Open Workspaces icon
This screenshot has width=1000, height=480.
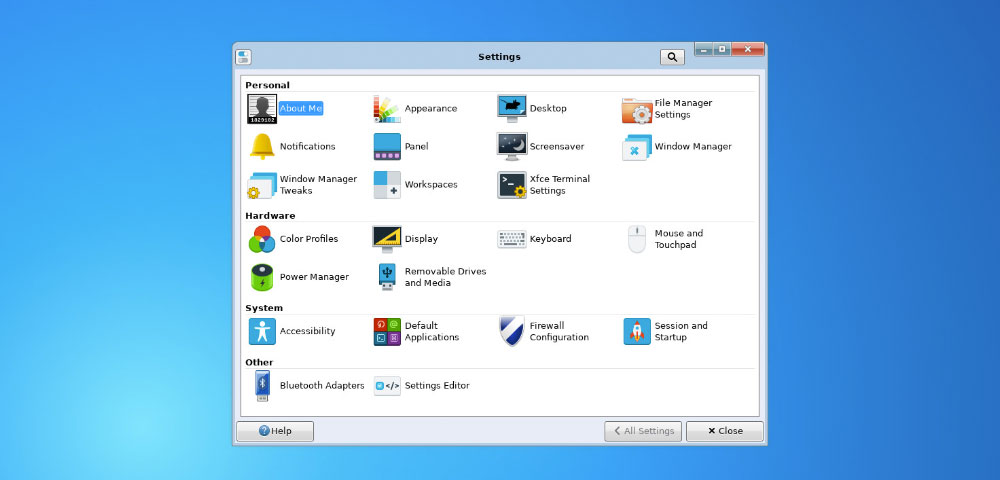point(387,185)
